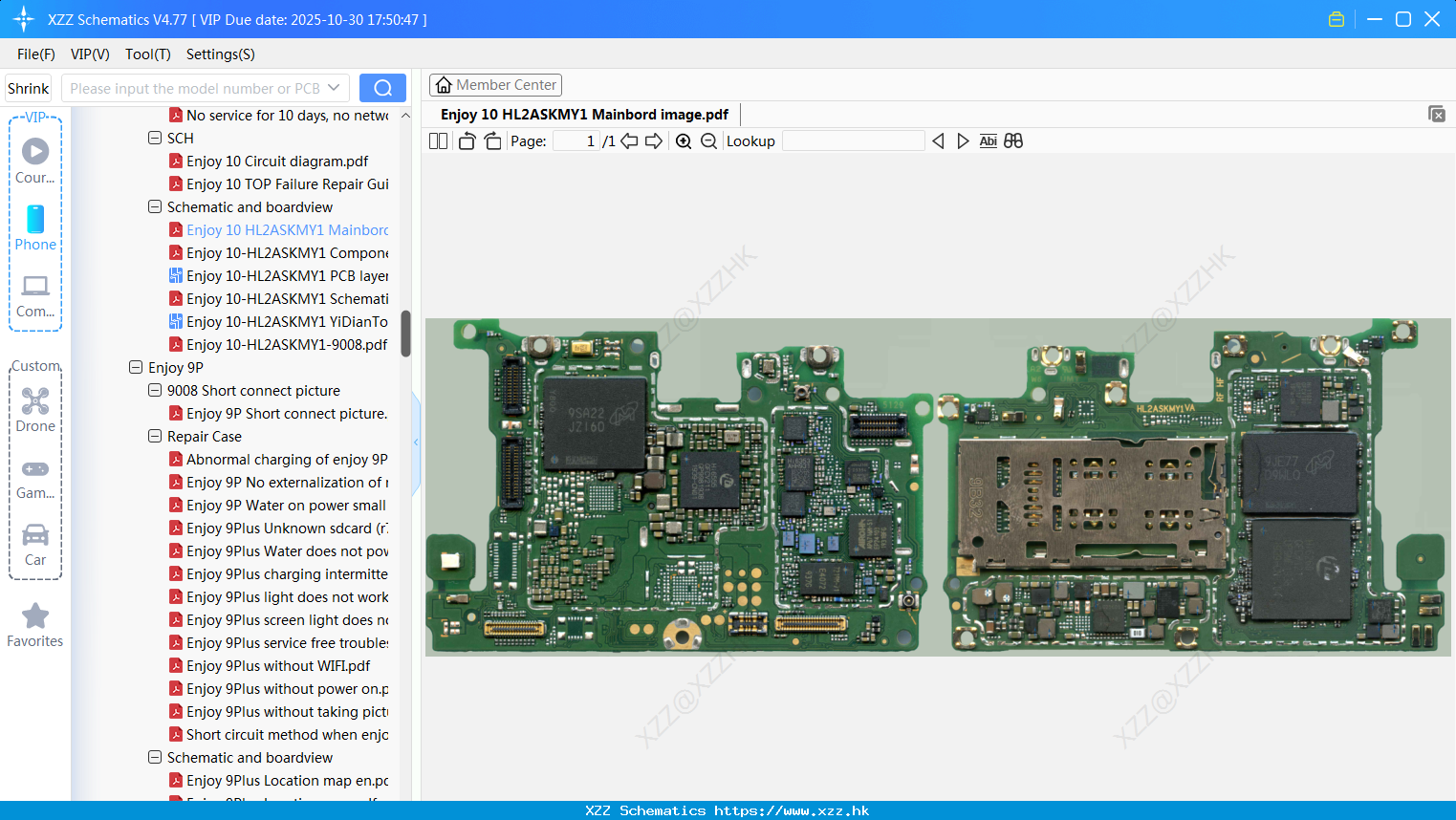Select the Drone category
The image size is (1456, 820).
coord(35,410)
